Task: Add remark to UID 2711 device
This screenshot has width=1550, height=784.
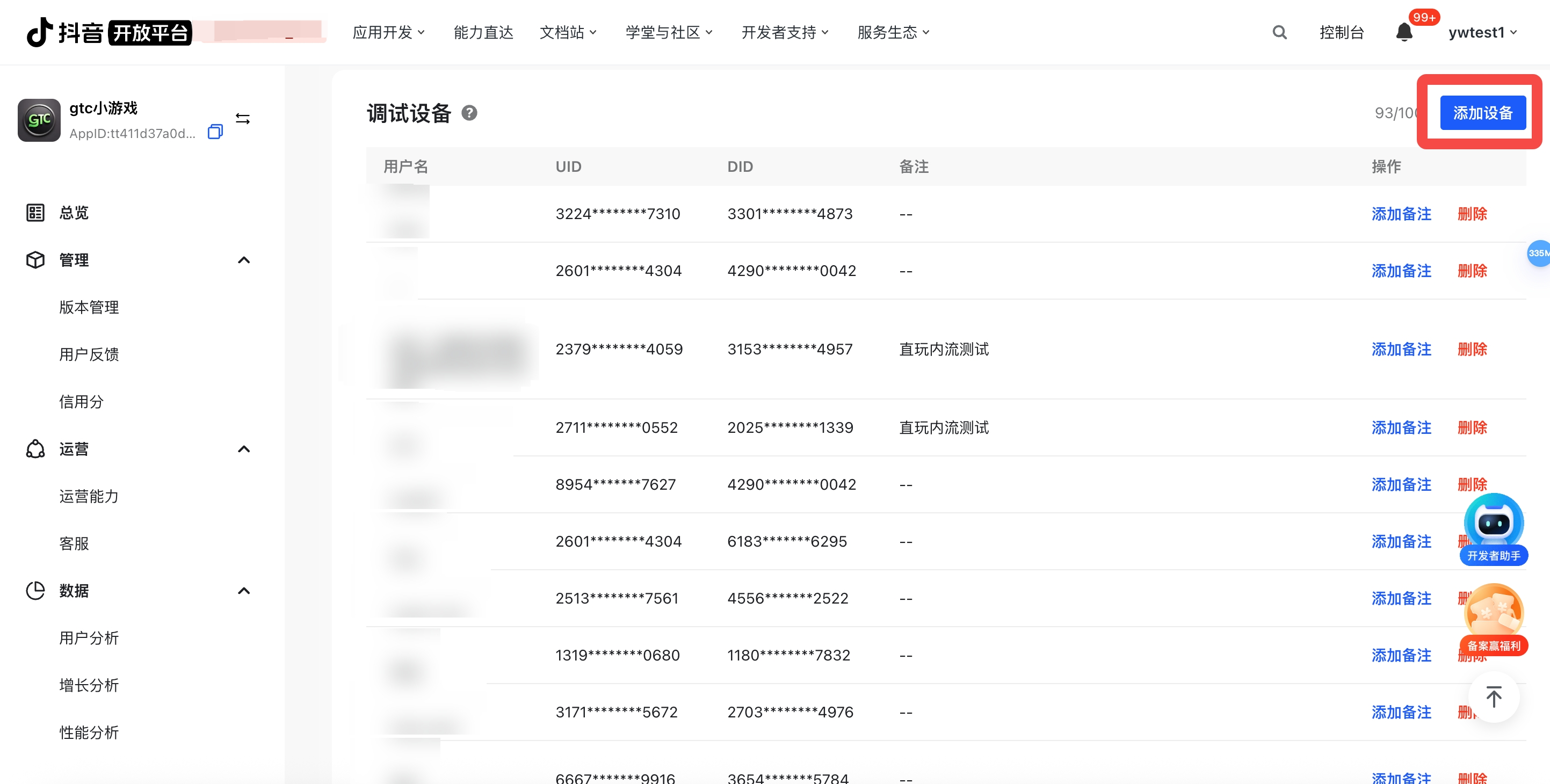Action: click(x=1401, y=427)
